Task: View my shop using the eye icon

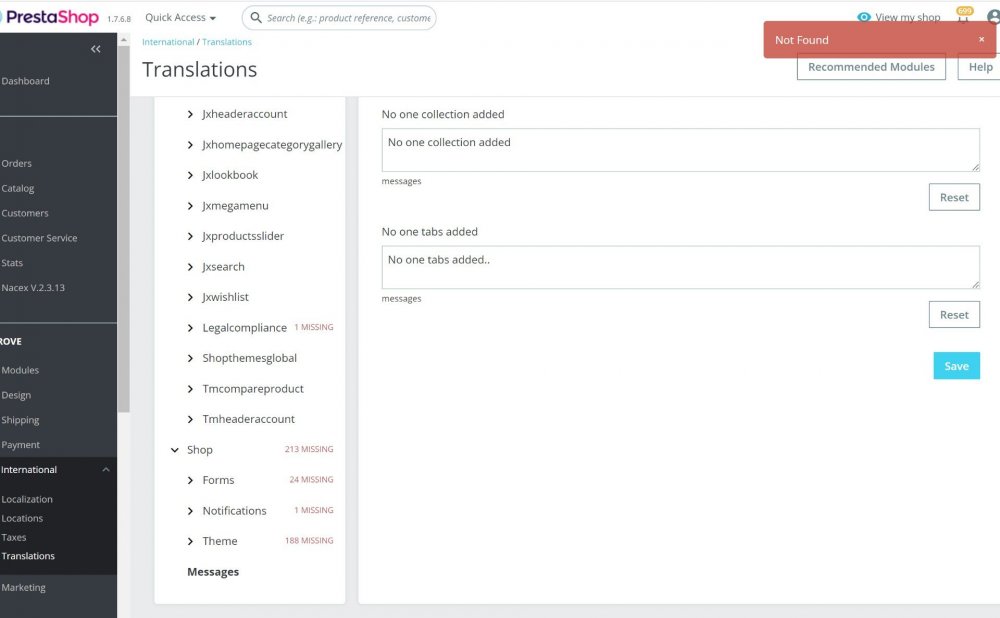Action: (864, 17)
